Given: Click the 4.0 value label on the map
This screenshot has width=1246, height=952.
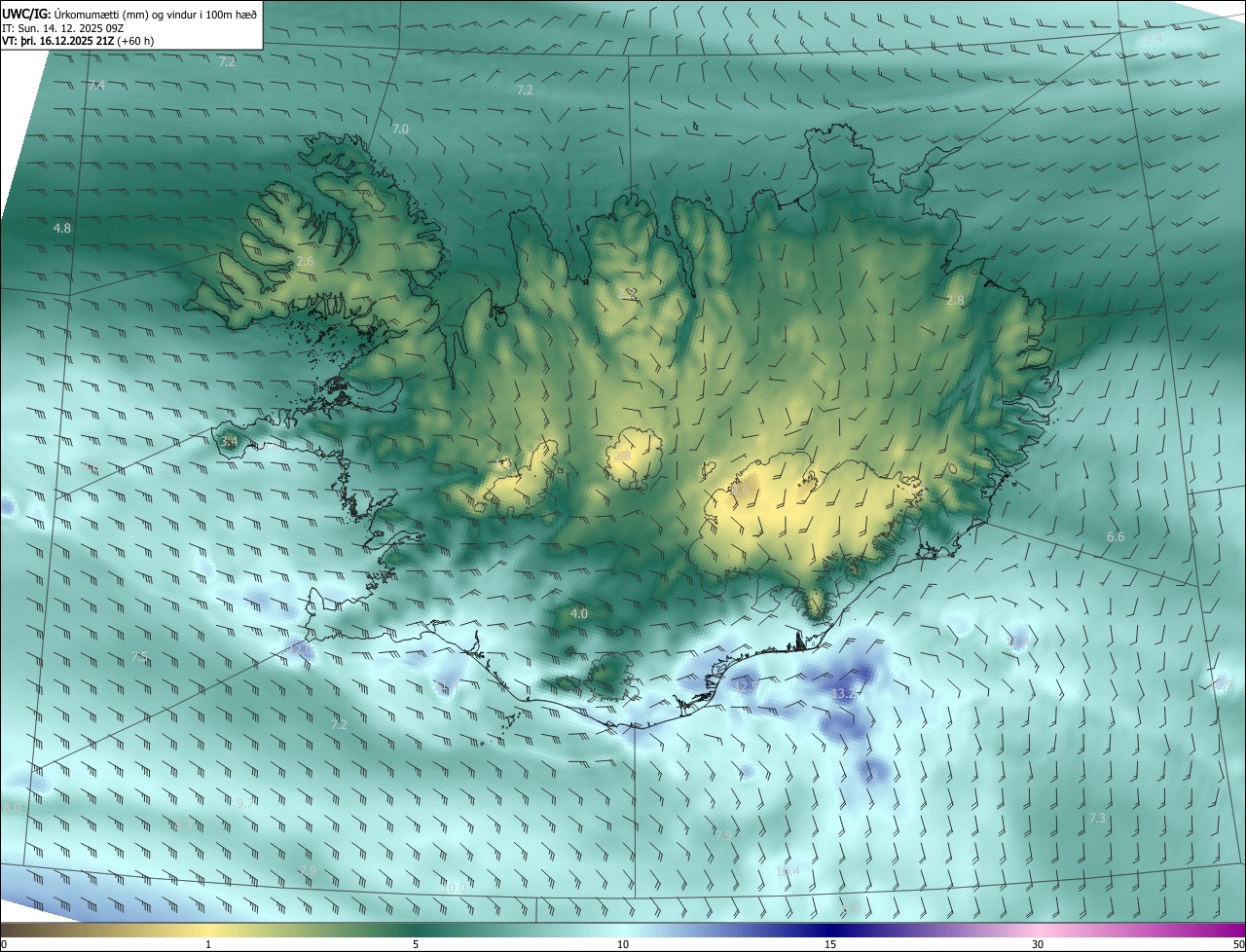Looking at the screenshot, I should (x=578, y=614).
